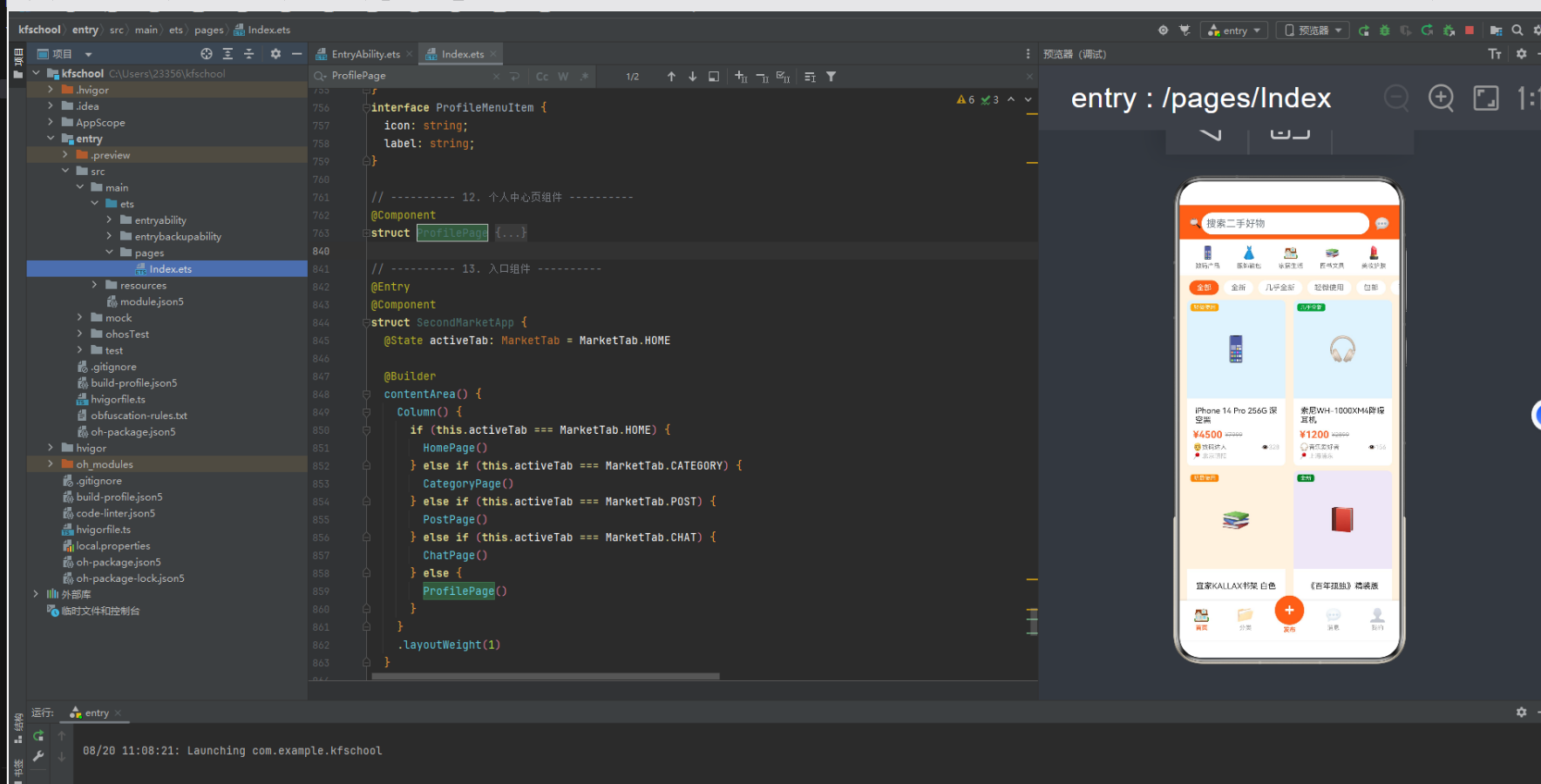Click the attach debugger to process icon
The width and height of the screenshot is (1541, 784).
(1449, 30)
